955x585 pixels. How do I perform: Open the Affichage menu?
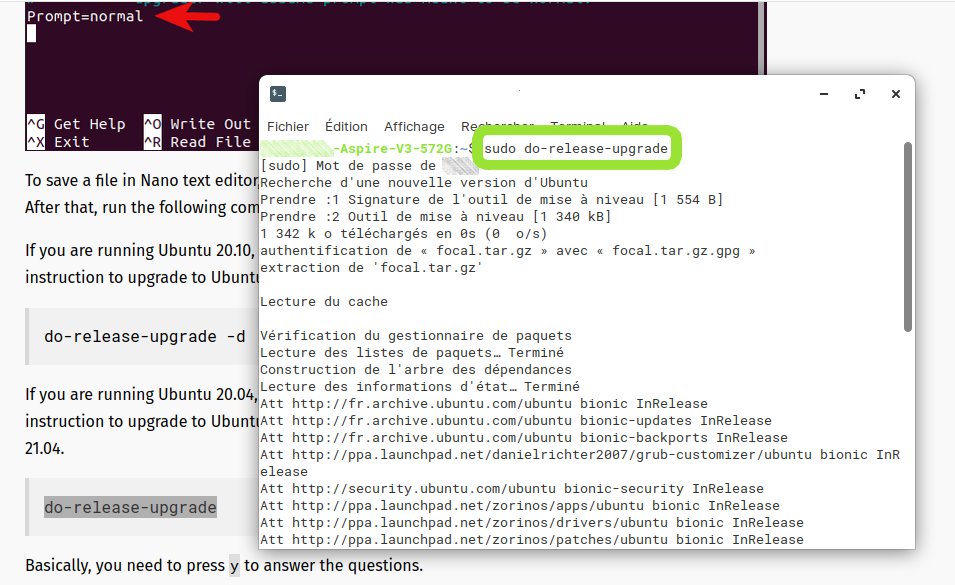point(414,127)
